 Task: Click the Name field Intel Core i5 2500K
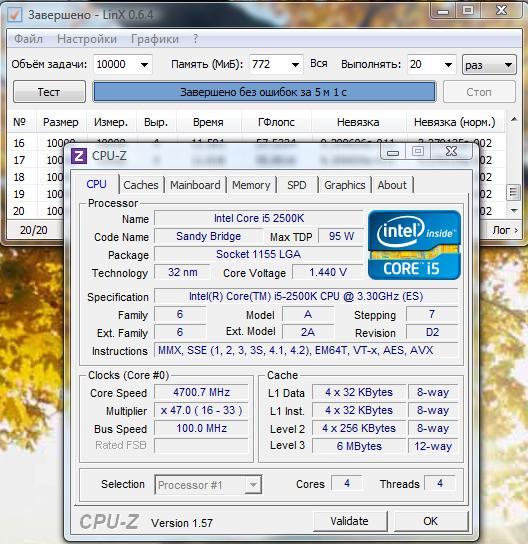(x=259, y=218)
